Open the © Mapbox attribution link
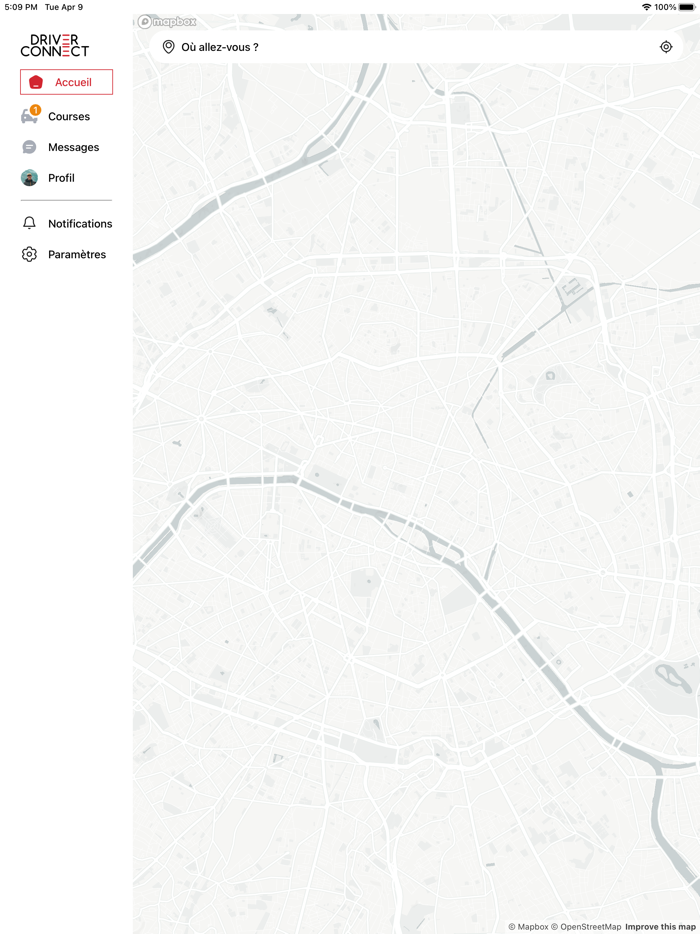This screenshot has height=934, width=700. [528, 927]
